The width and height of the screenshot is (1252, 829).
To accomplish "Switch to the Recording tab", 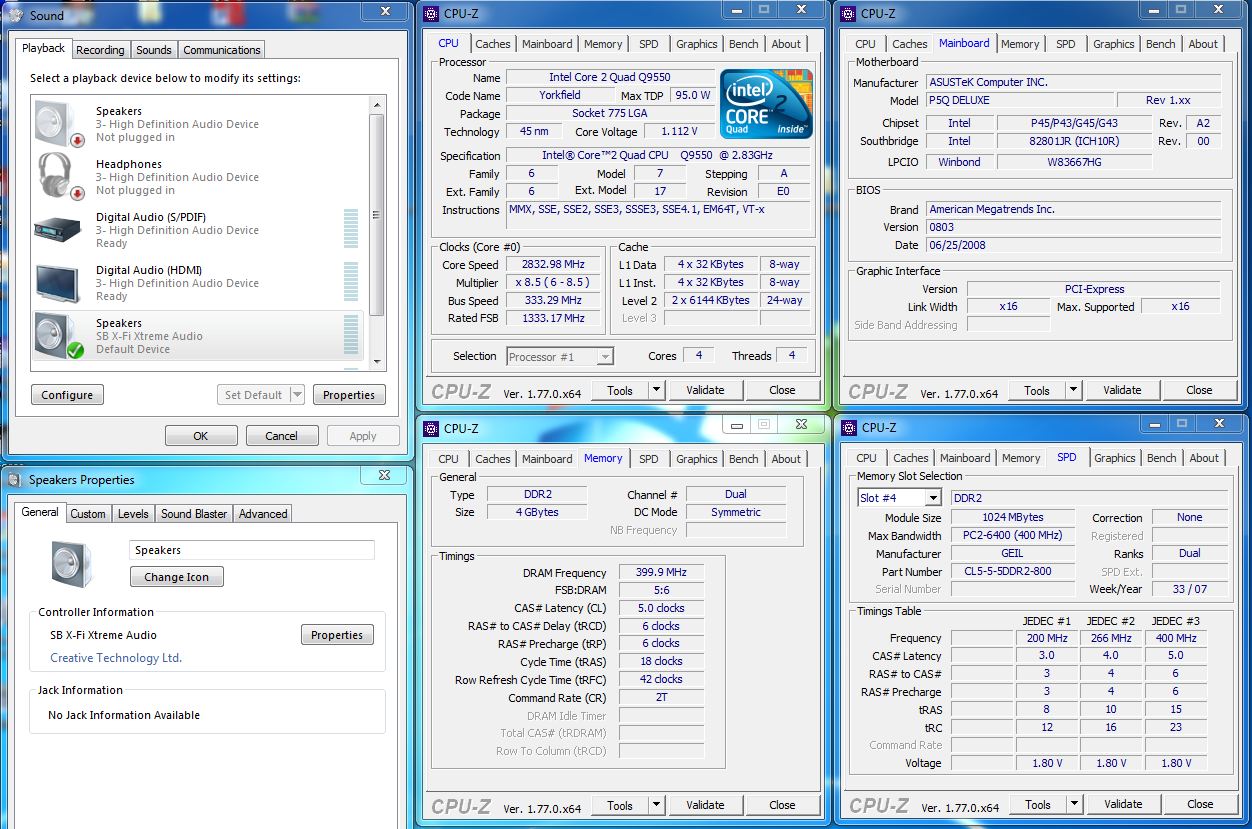I will point(100,50).
